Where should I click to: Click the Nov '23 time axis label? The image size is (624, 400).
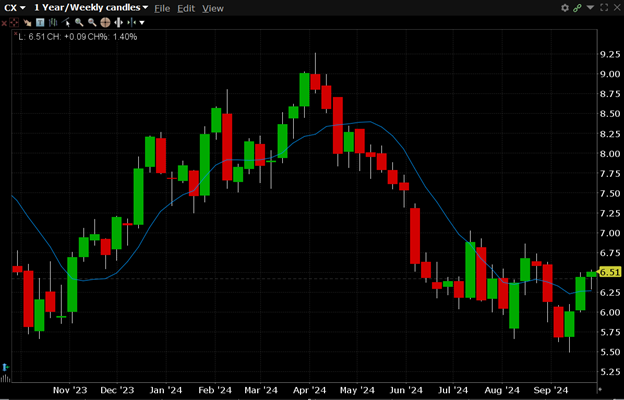(70, 390)
